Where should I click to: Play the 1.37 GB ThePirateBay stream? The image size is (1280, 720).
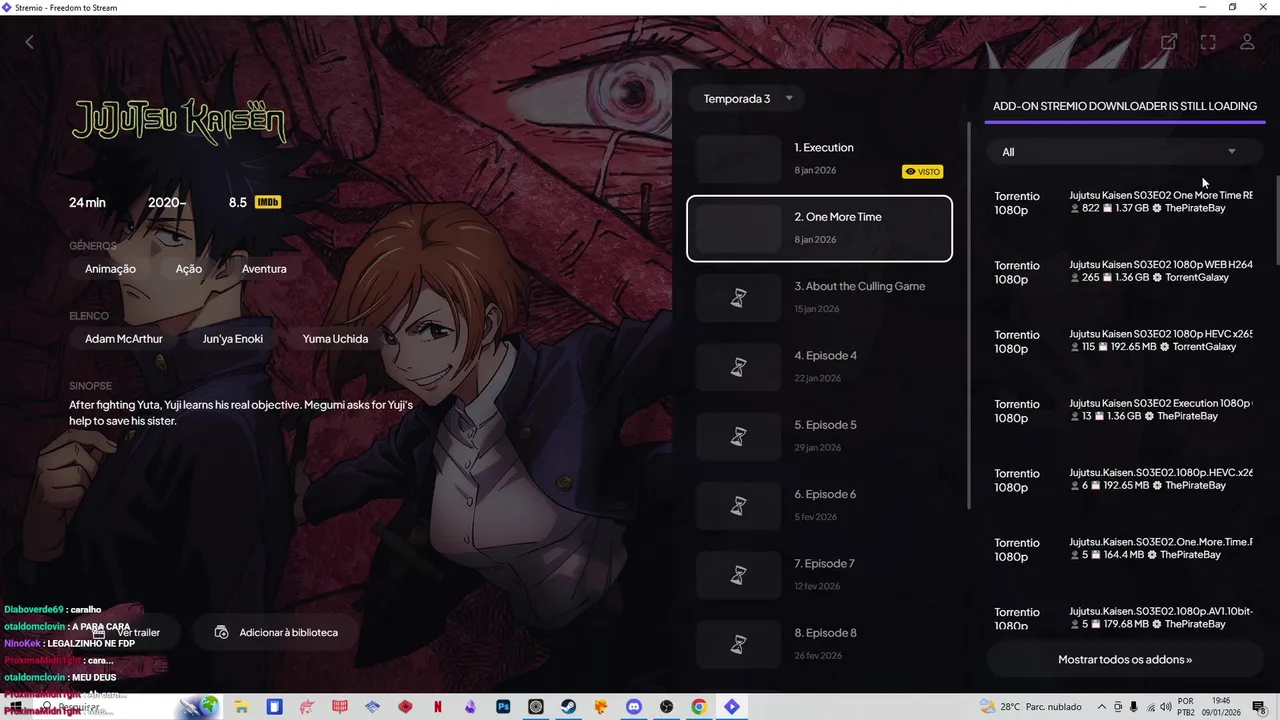pyautogui.click(x=1125, y=203)
